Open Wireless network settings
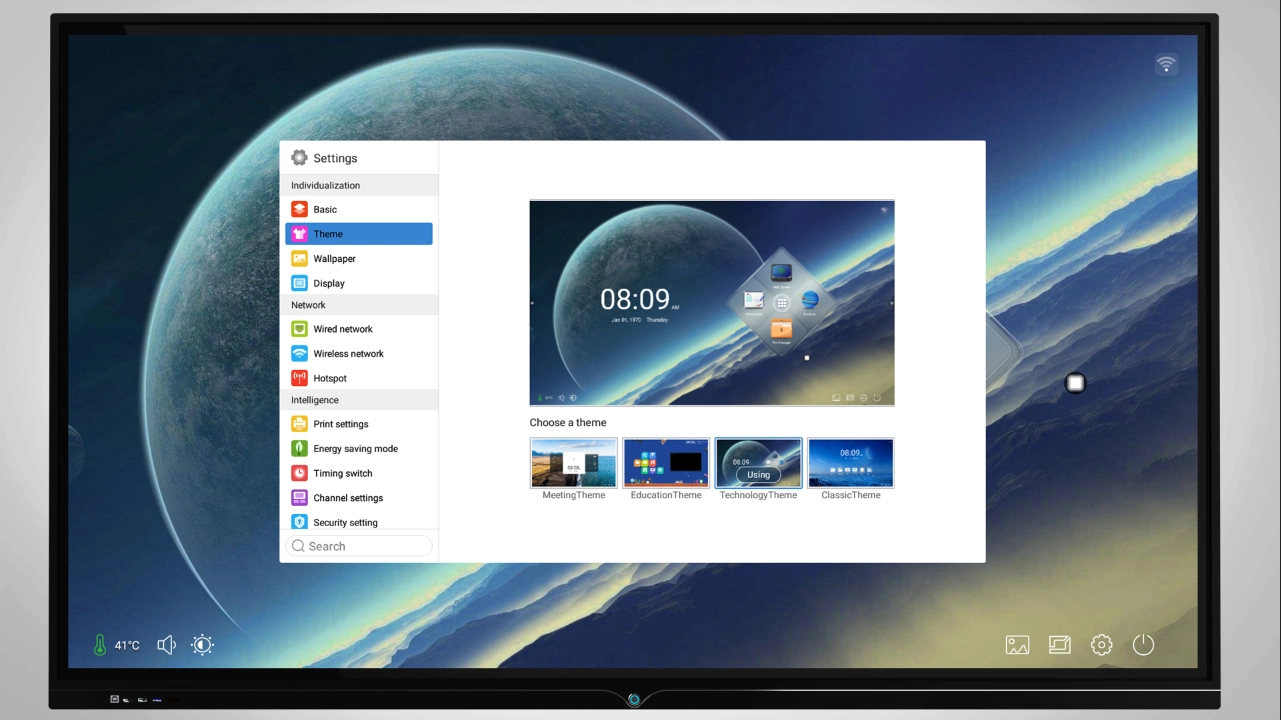1281x720 pixels. 358,353
